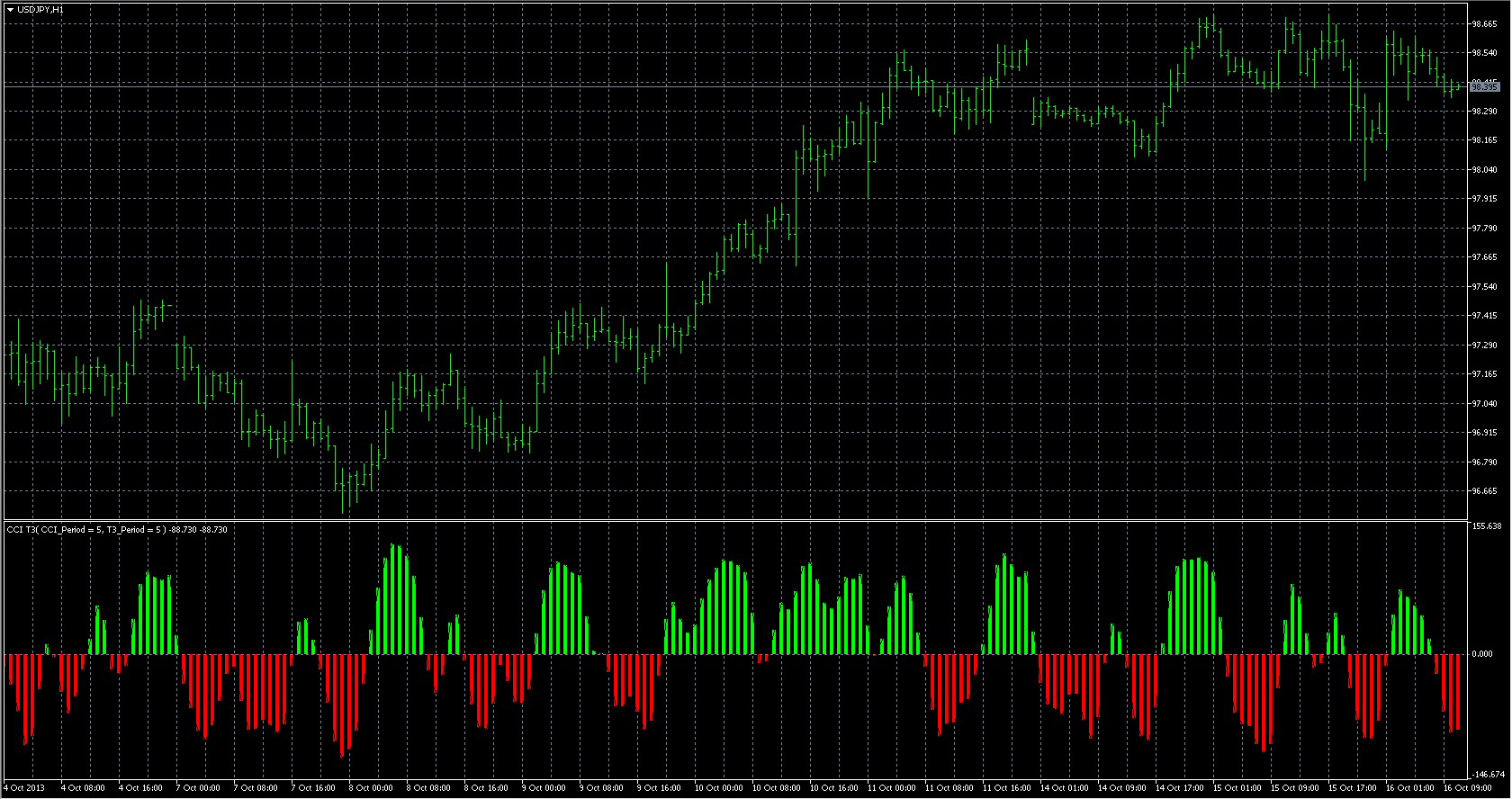Select the CCI T3 indicator label
The image size is (1512, 799).
point(117,530)
